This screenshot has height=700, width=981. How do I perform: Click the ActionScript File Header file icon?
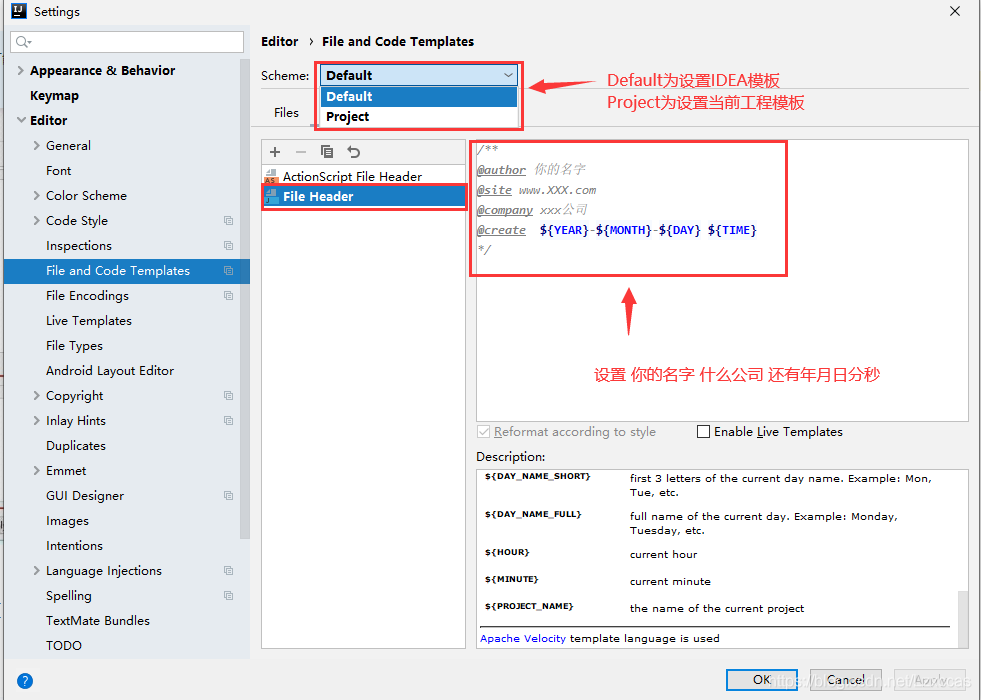coord(271,176)
